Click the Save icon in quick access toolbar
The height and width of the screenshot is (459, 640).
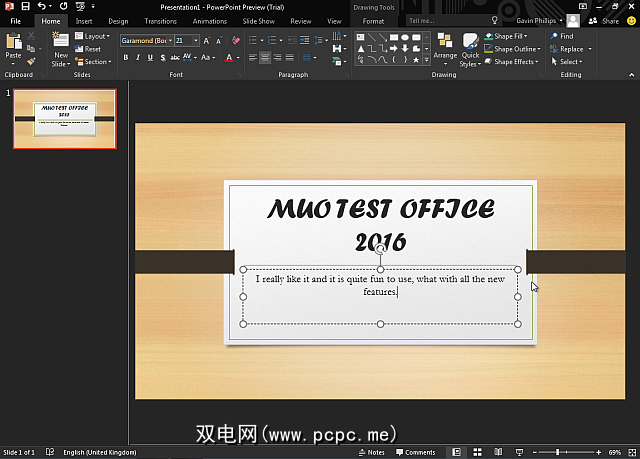[x=24, y=6]
